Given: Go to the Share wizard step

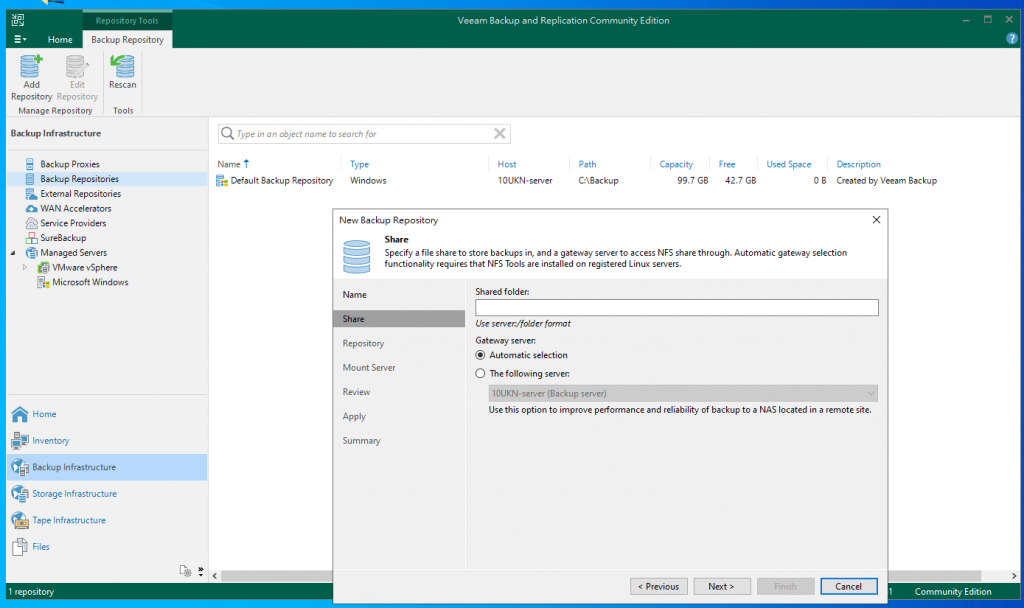Looking at the screenshot, I should pyautogui.click(x=399, y=319).
